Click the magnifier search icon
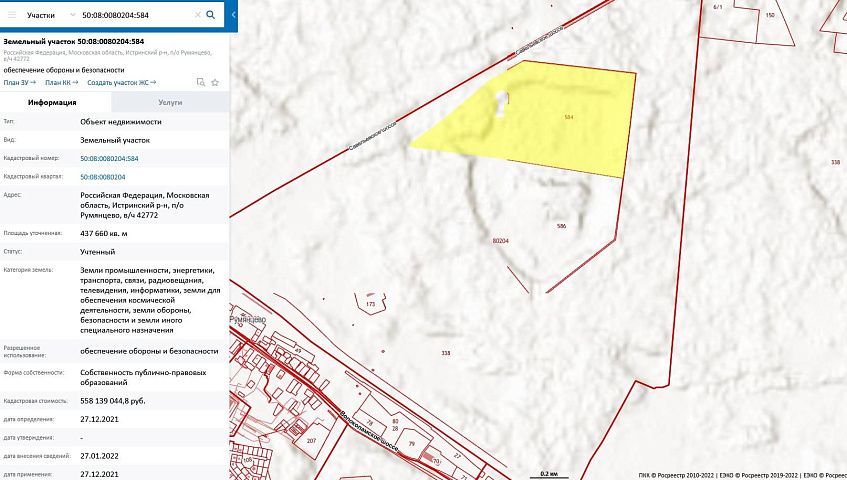The image size is (847, 480). pyautogui.click(x=210, y=16)
